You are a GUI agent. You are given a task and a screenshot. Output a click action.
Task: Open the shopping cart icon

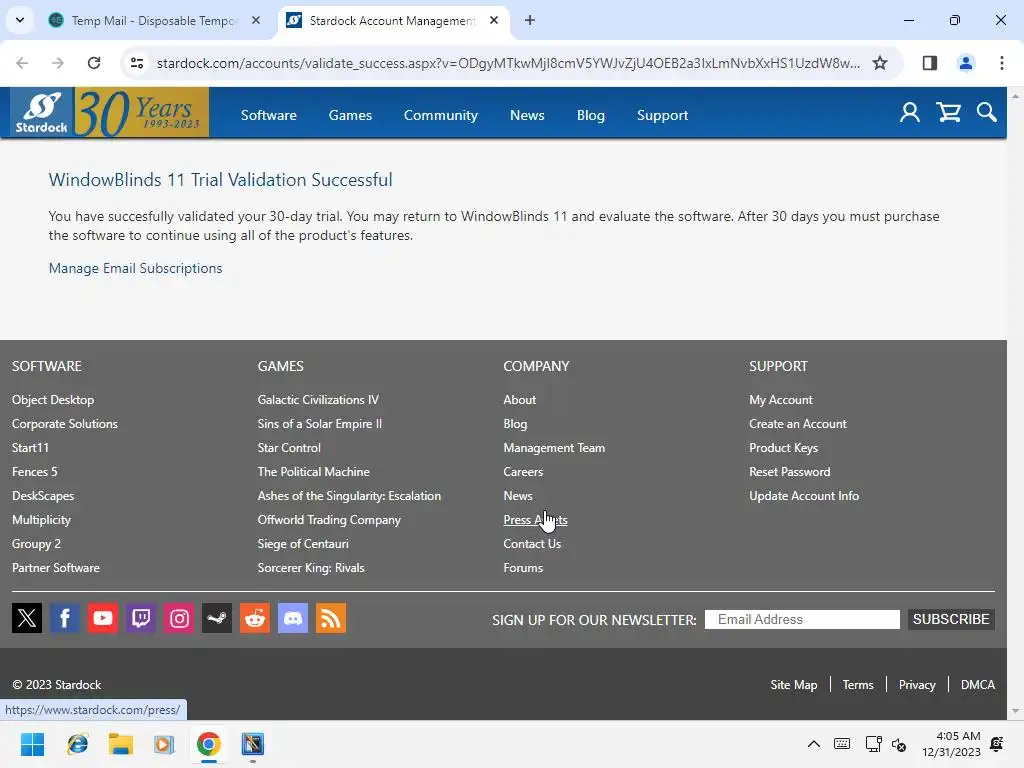(948, 113)
